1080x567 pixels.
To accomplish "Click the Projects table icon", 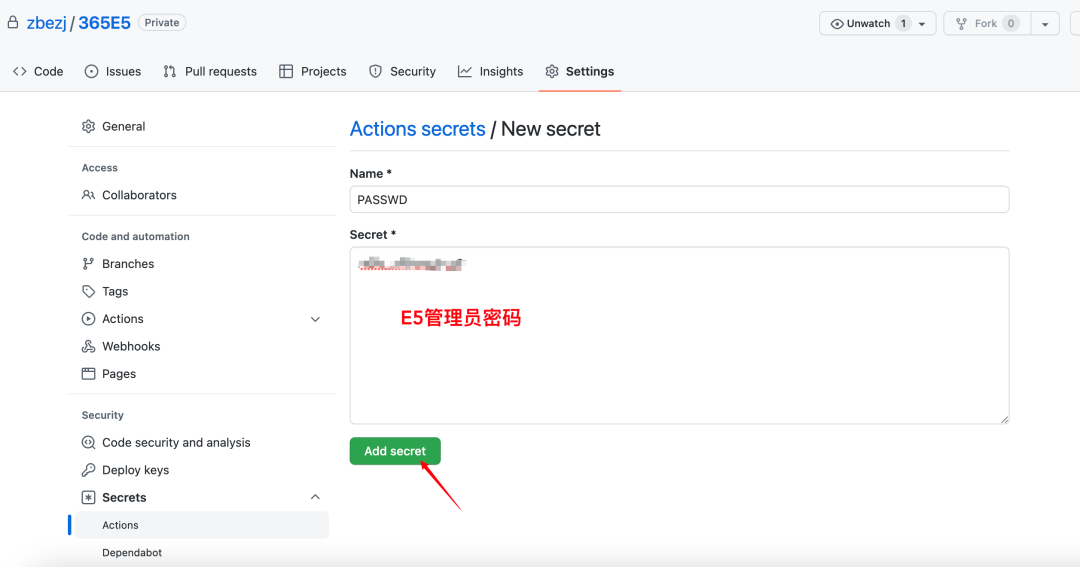I will click(286, 72).
